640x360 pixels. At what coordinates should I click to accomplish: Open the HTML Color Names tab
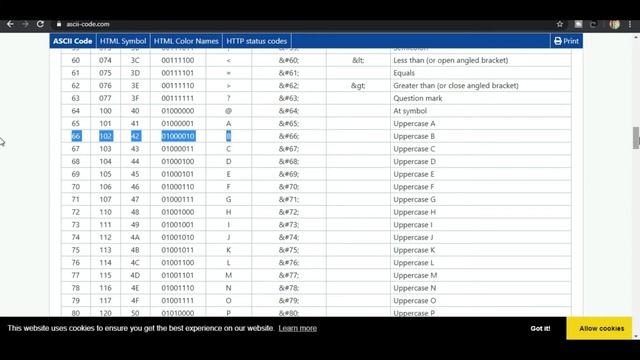[x=186, y=41]
